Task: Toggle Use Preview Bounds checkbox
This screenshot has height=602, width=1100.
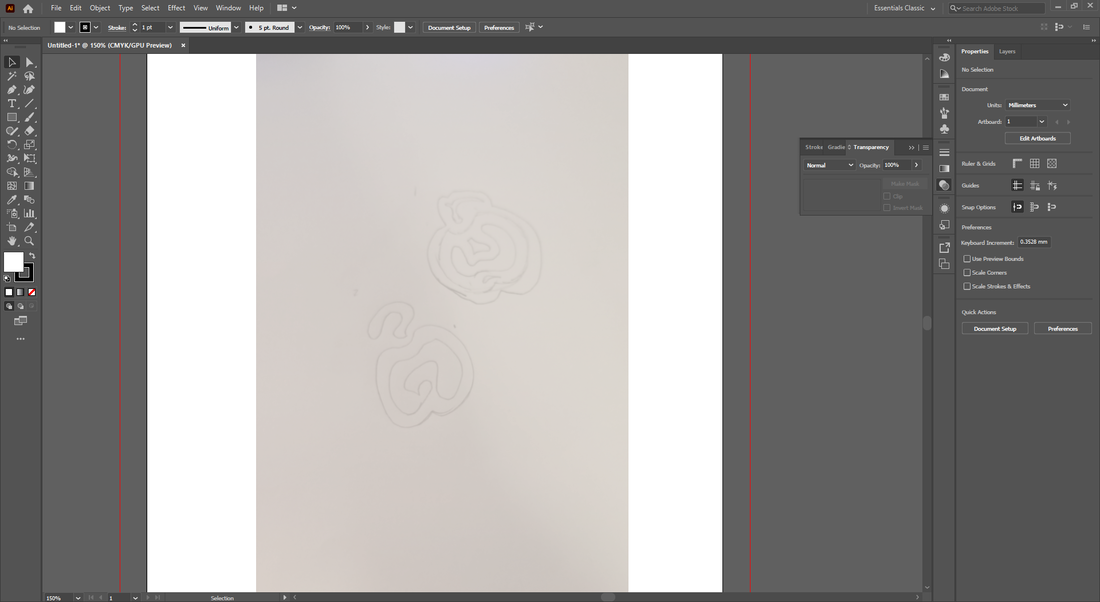Action: (x=967, y=259)
